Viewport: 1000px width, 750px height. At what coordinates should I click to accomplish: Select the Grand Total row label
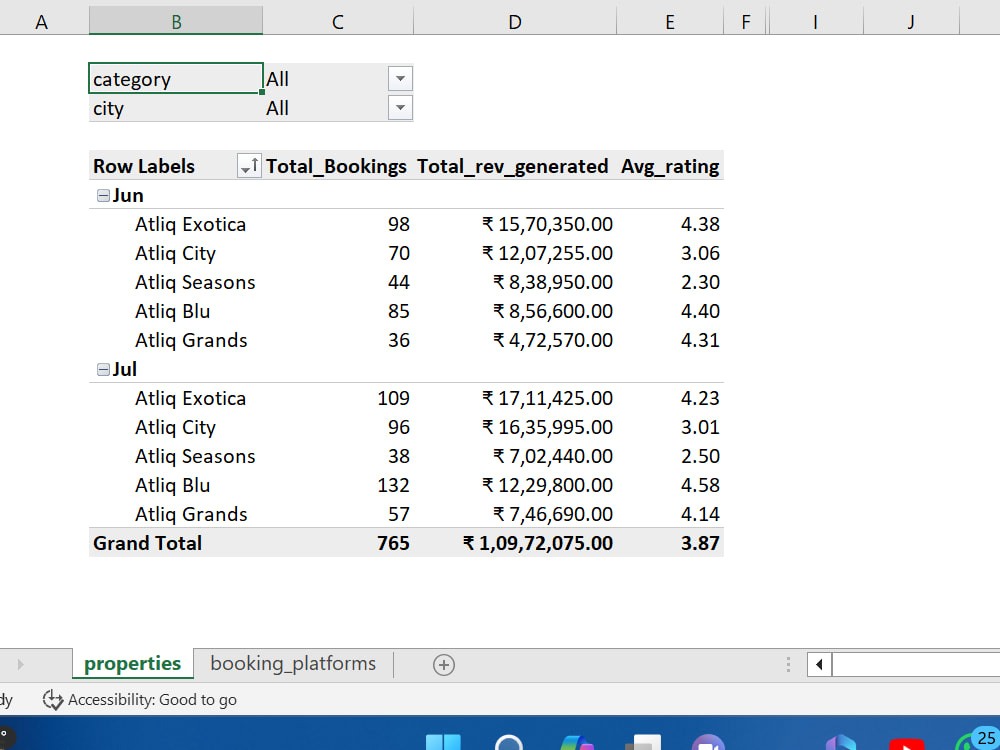click(146, 542)
